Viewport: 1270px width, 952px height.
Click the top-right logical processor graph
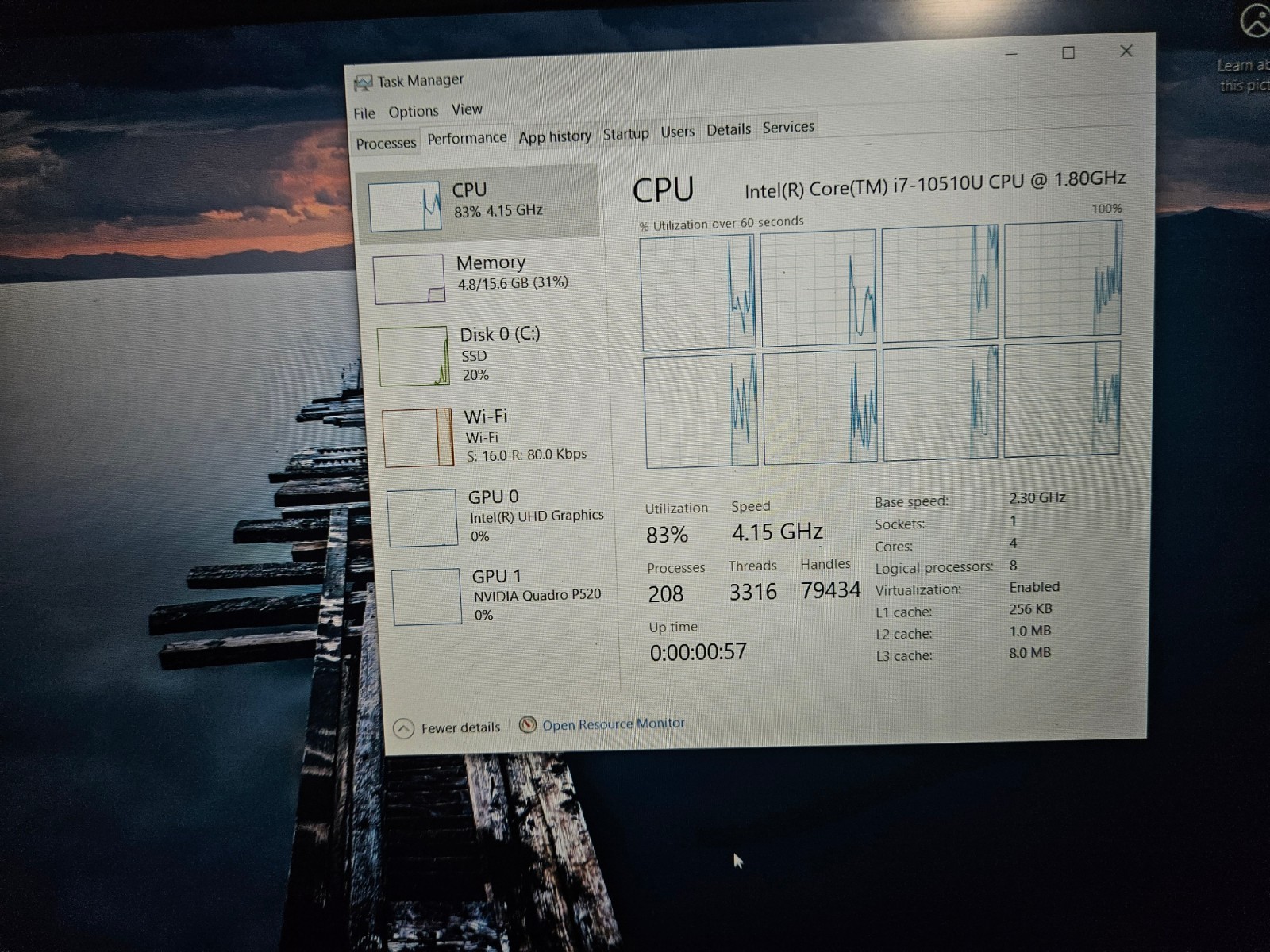1064,279
